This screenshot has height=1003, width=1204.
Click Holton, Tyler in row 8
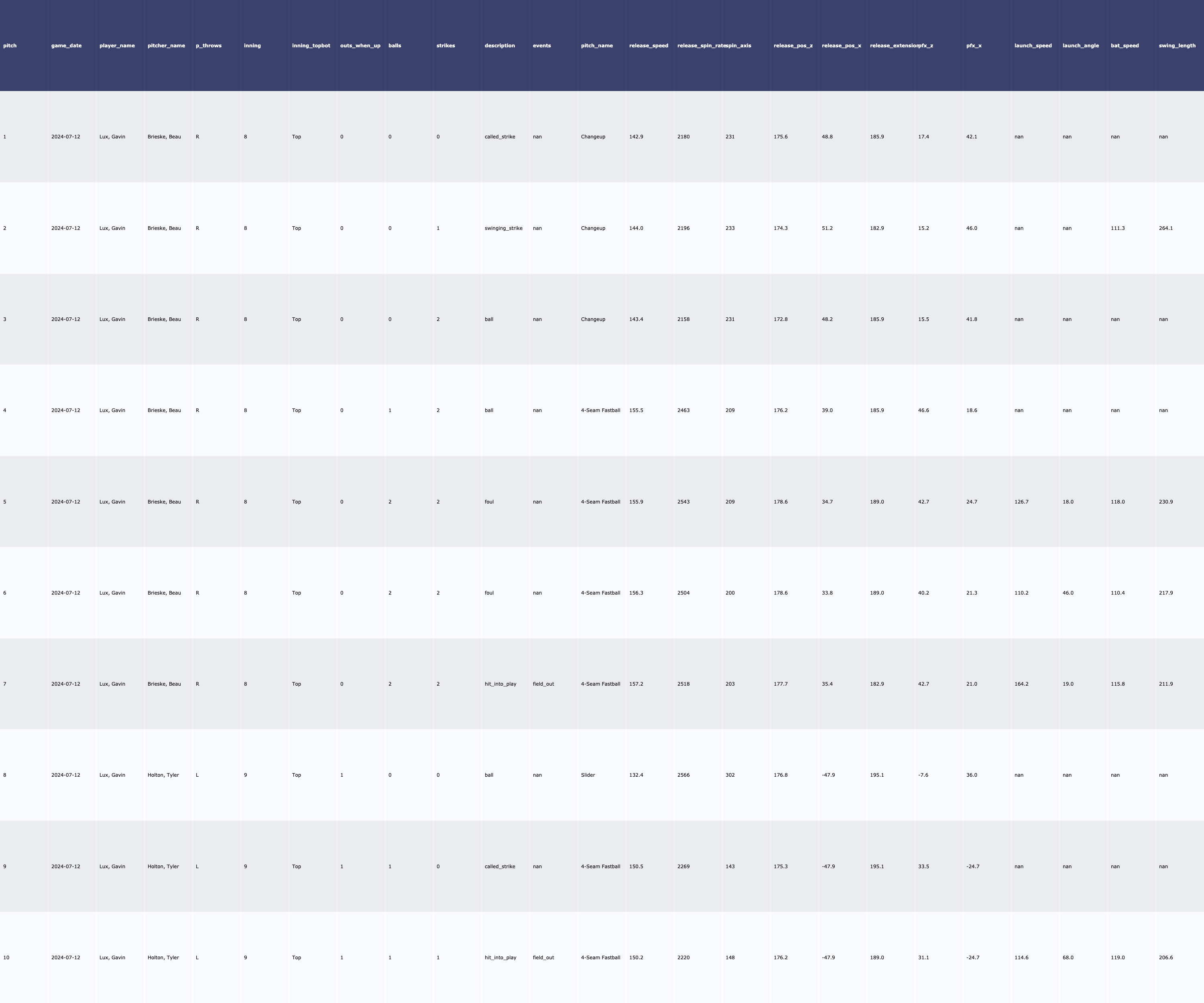[x=163, y=775]
